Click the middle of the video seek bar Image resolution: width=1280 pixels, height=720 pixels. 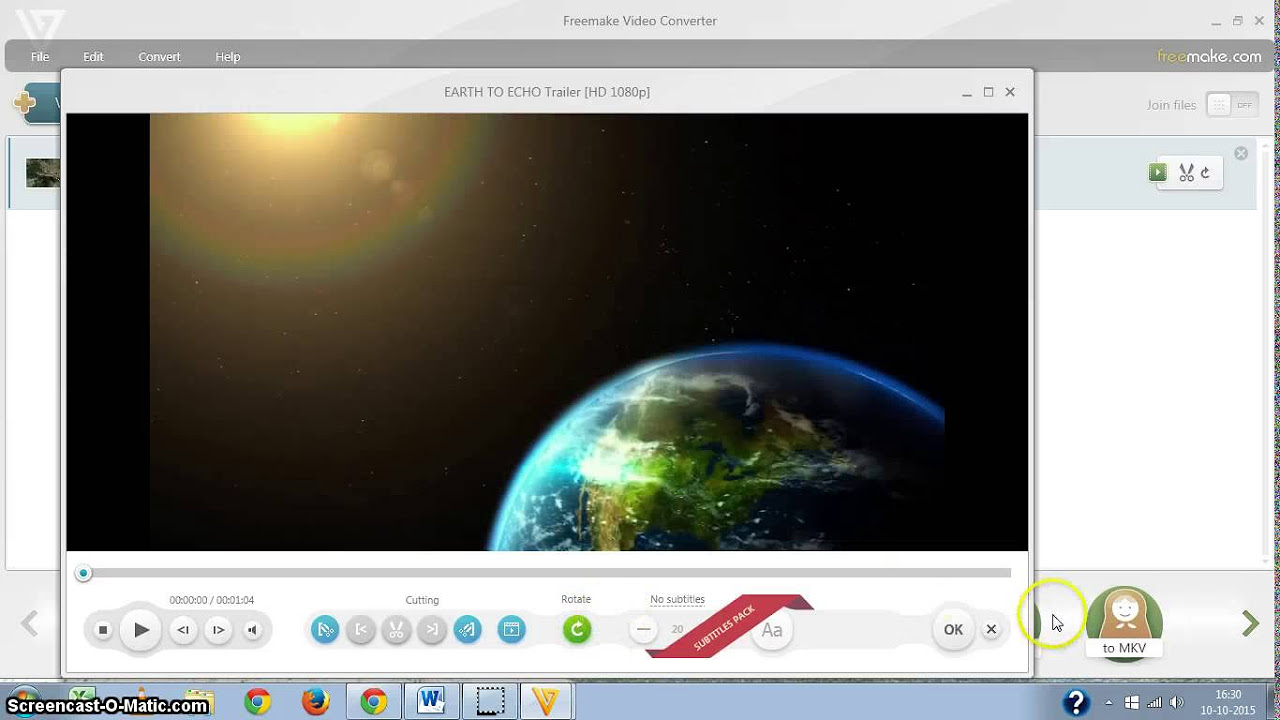pos(546,573)
